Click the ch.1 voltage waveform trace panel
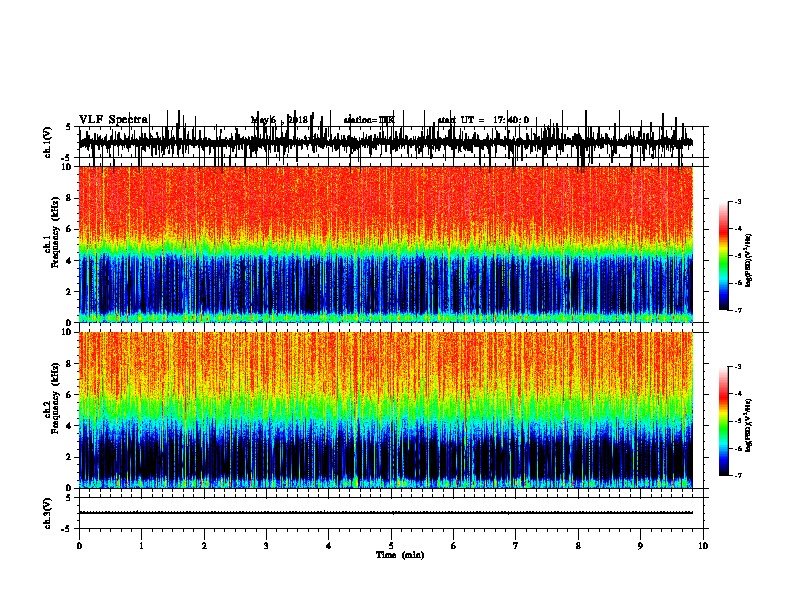The height and width of the screenshot is (612, 792). (391, 142)
